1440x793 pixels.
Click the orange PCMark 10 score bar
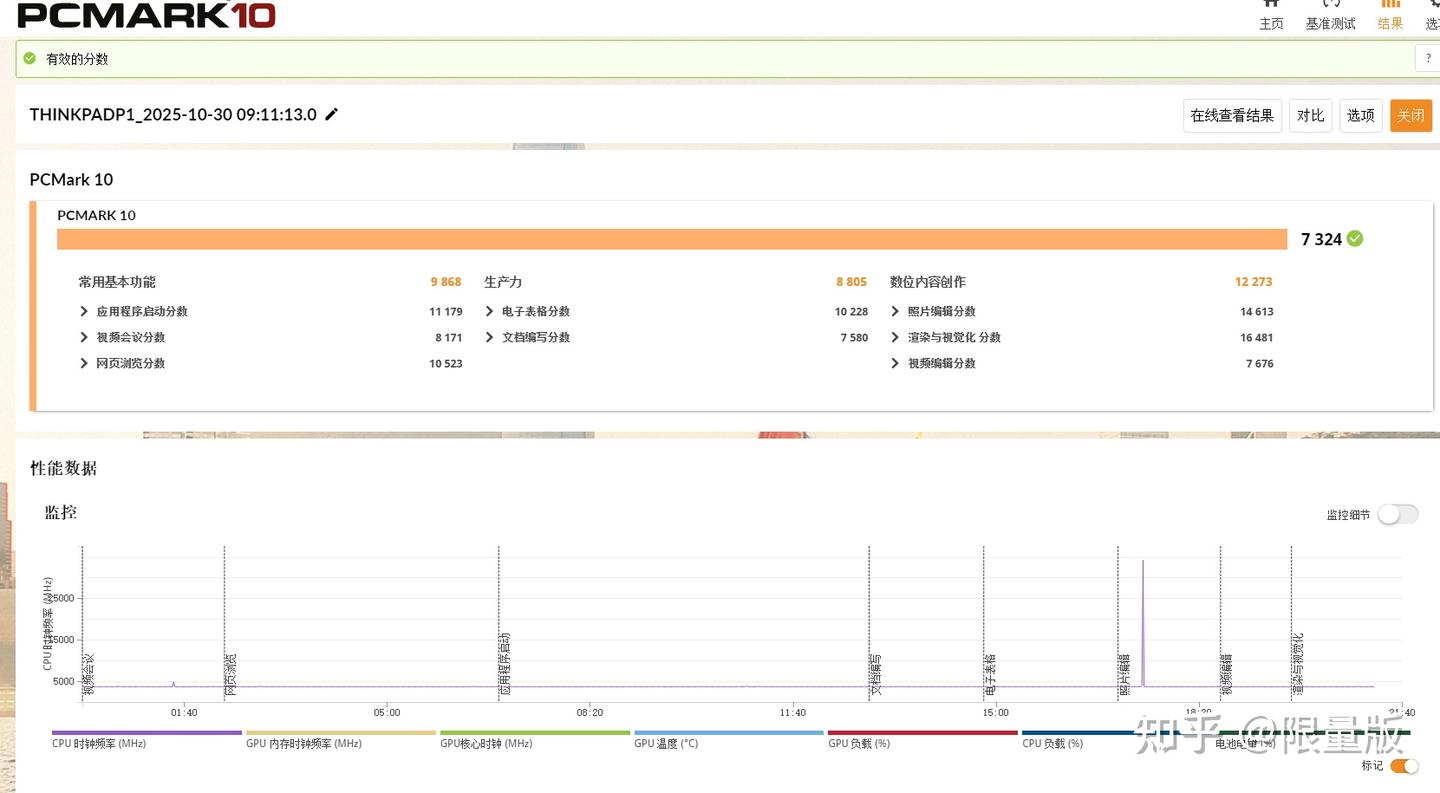[x=672, y=239]
